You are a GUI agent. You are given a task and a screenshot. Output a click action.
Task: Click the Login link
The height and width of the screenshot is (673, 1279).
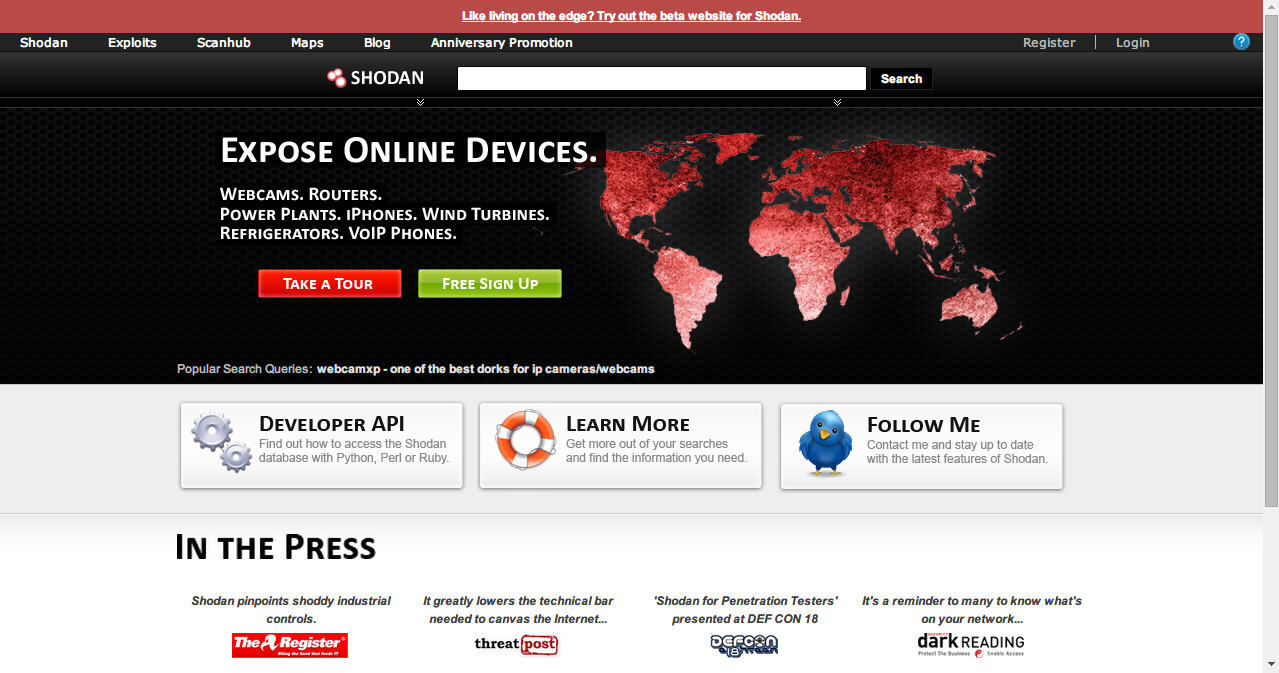[1132, 43]
